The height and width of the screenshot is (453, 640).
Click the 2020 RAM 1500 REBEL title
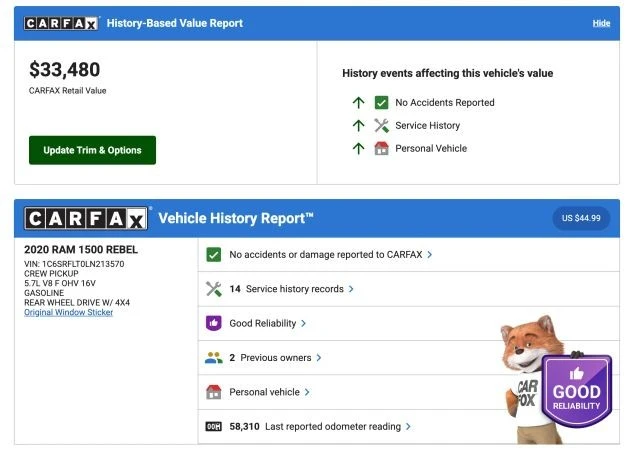(81, 250)
